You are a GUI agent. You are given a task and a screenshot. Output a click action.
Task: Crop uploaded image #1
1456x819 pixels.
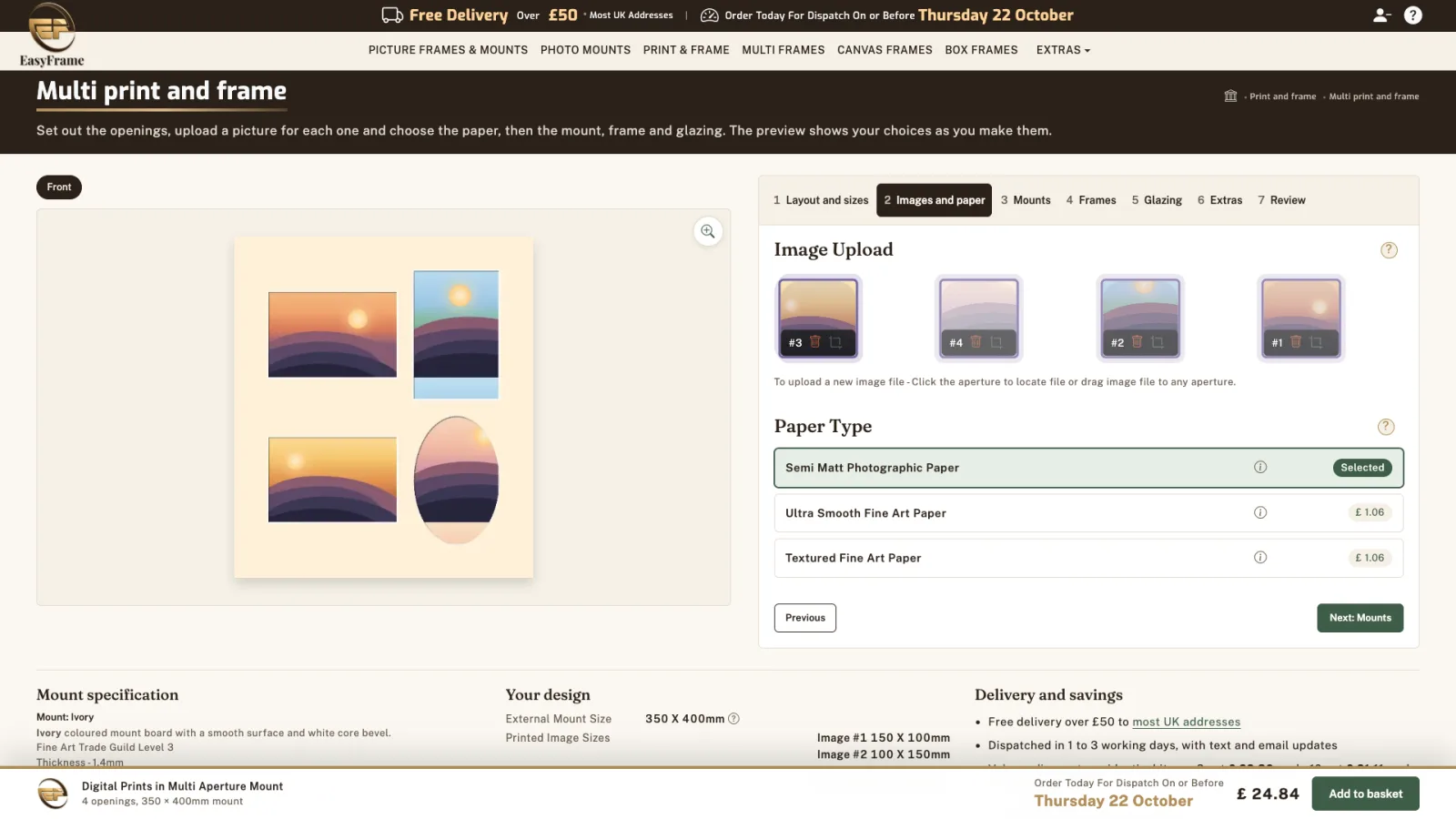coord(1316,342)
